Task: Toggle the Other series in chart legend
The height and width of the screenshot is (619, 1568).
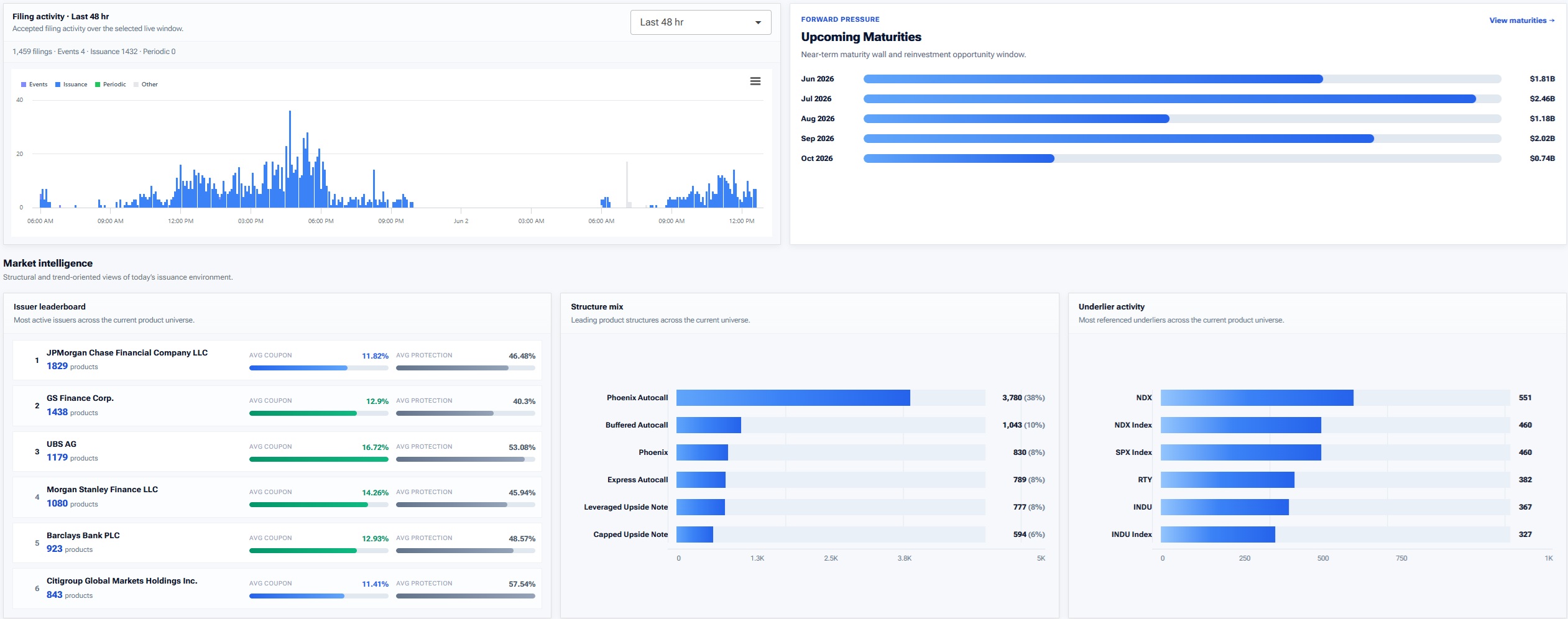Action: pyautogui.click(x=145, y=85)
